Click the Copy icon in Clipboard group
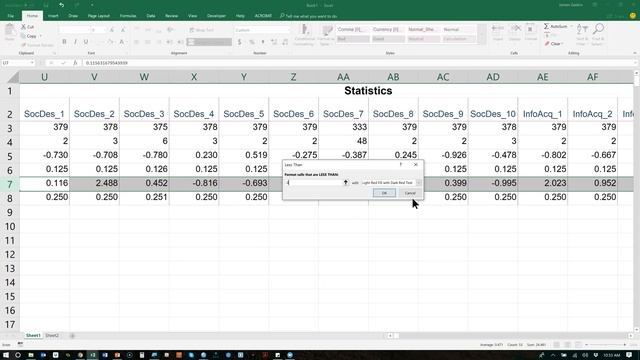The height and width of the screenshot is (360, 640). pyautogui.click(x=23, y=36)
